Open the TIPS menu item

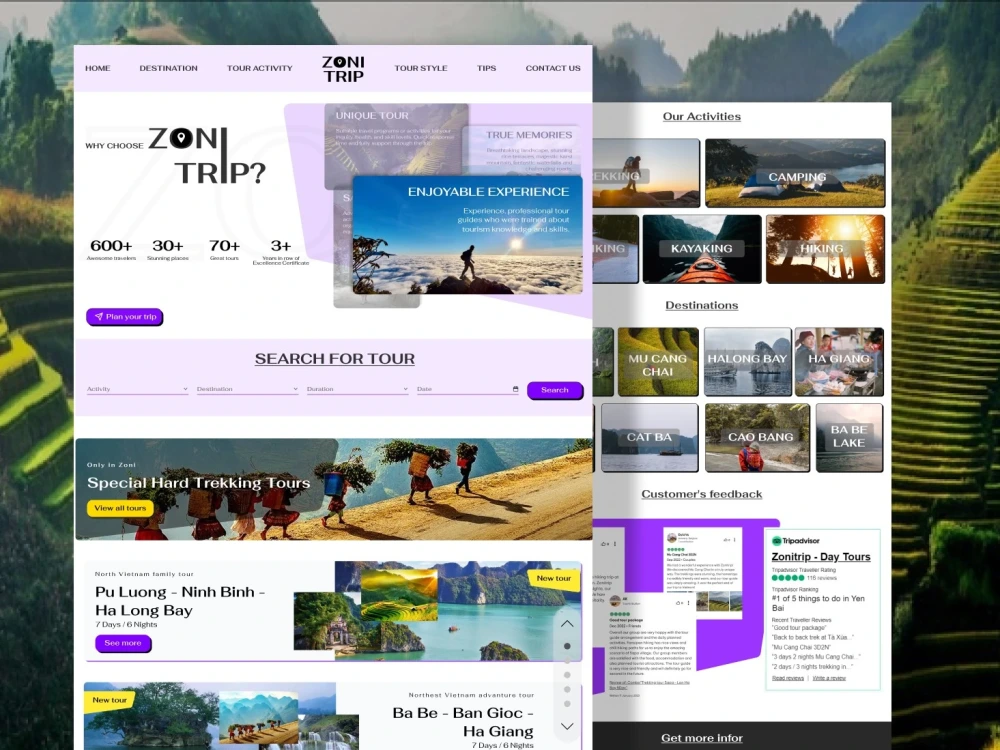[x=487, y=68]
